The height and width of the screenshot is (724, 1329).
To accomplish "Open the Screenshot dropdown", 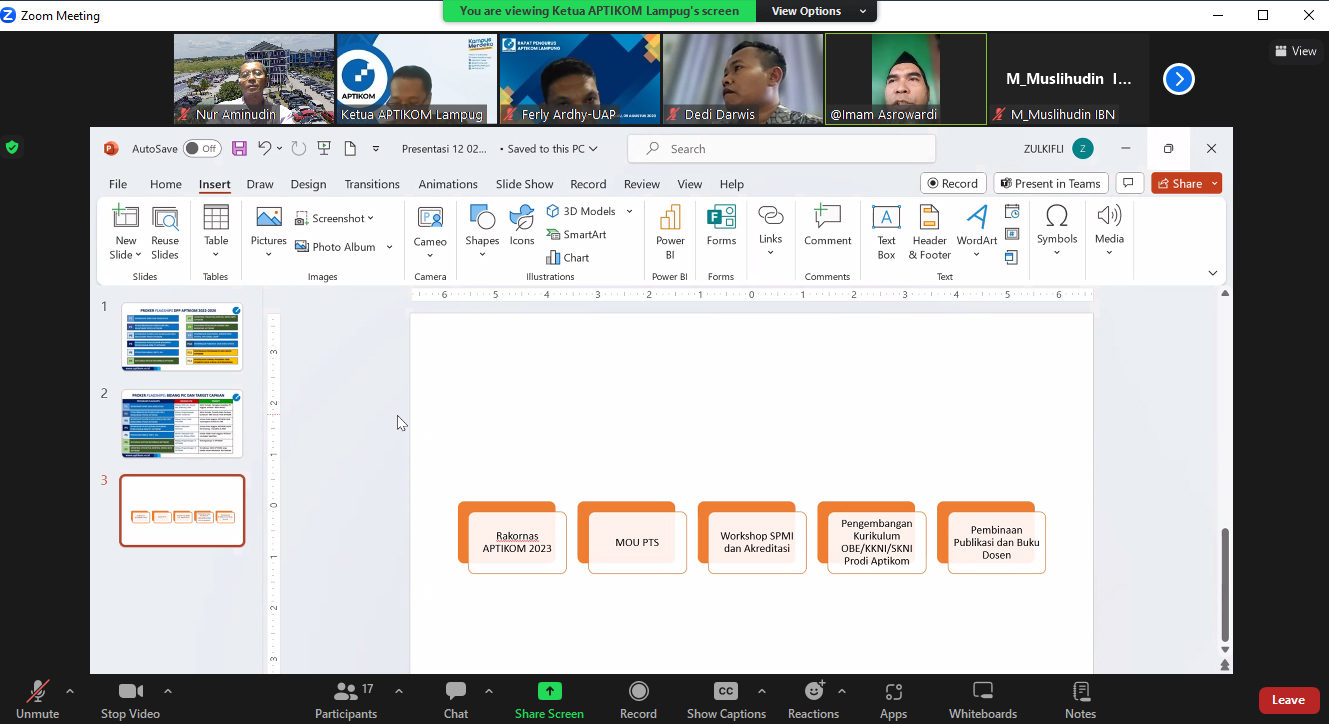I will click(336, 218).
